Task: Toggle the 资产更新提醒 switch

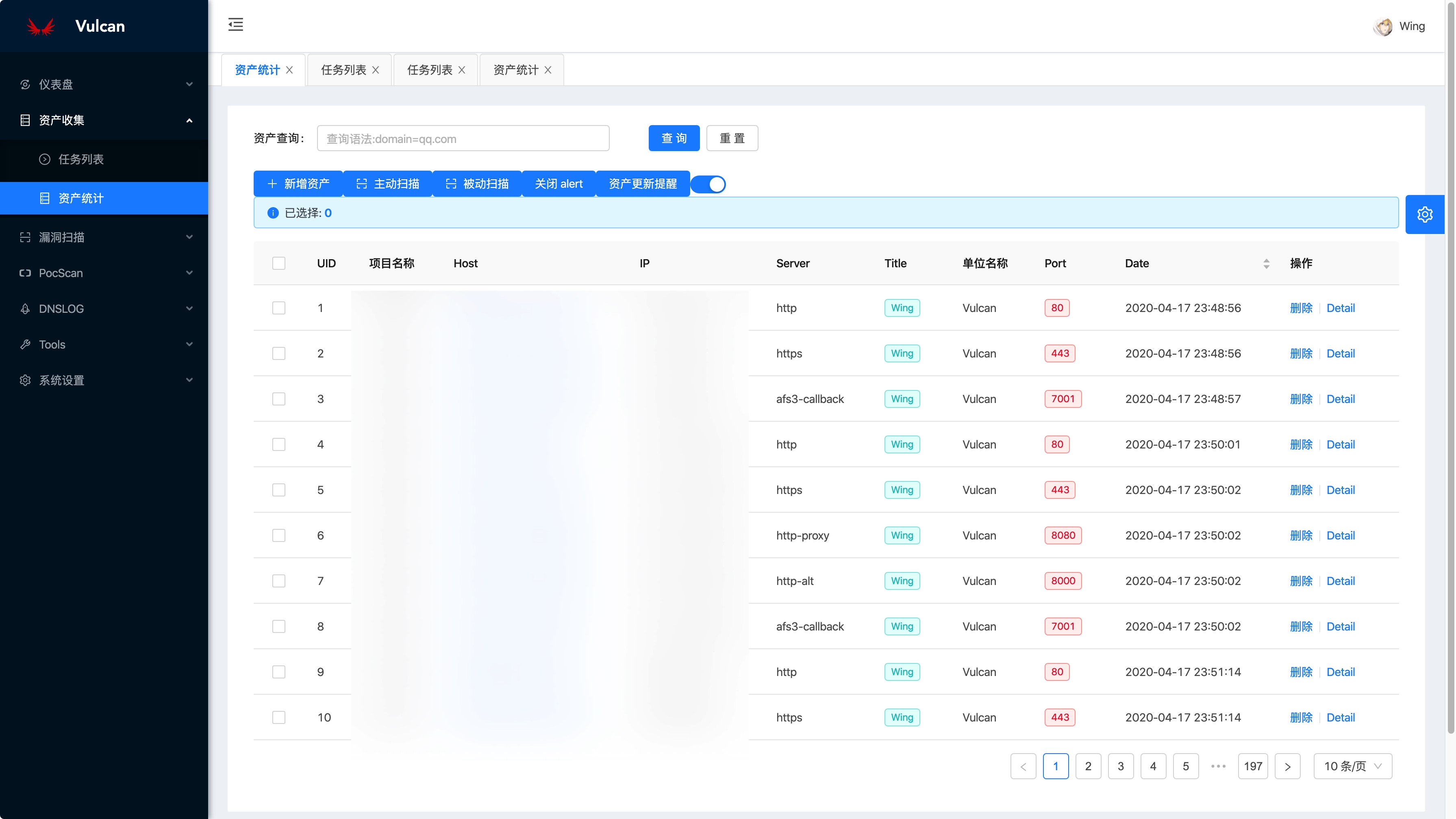Action: pos(709,185)
